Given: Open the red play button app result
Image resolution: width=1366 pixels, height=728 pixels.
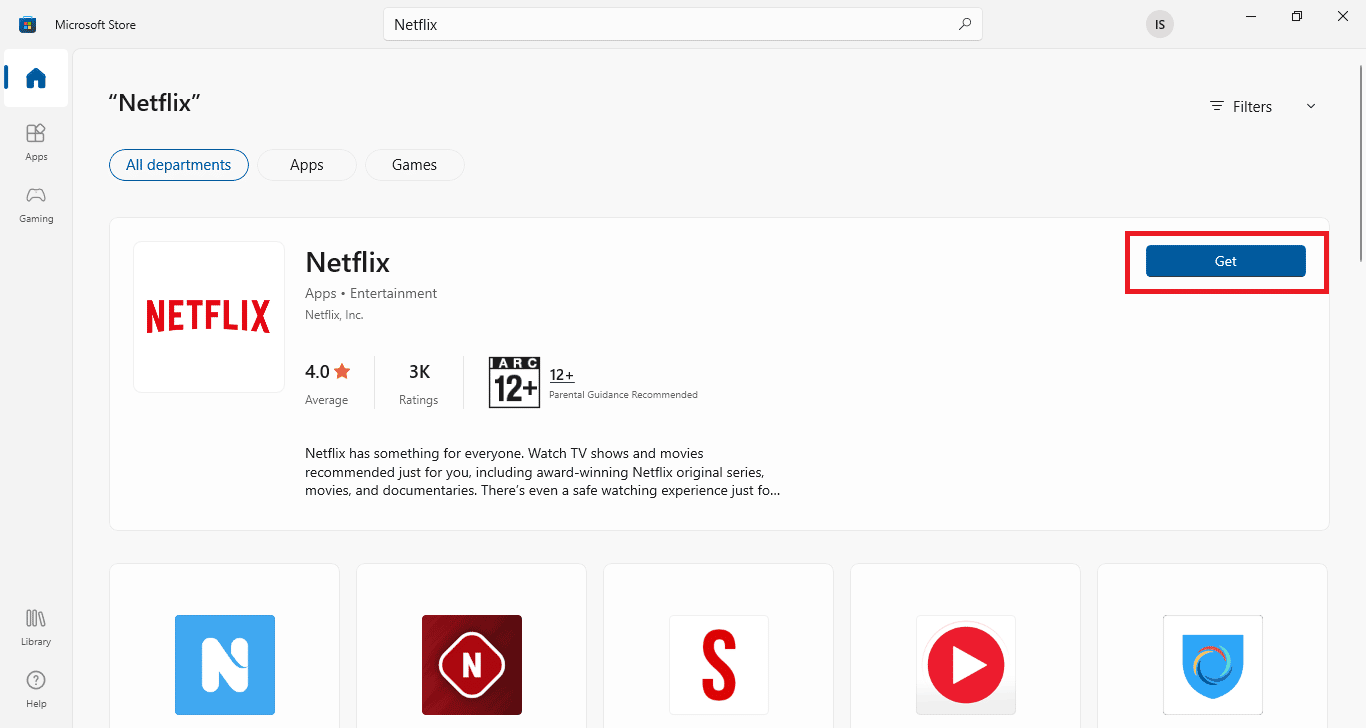Looking at the screenshot, I should [x=966, y=665].
